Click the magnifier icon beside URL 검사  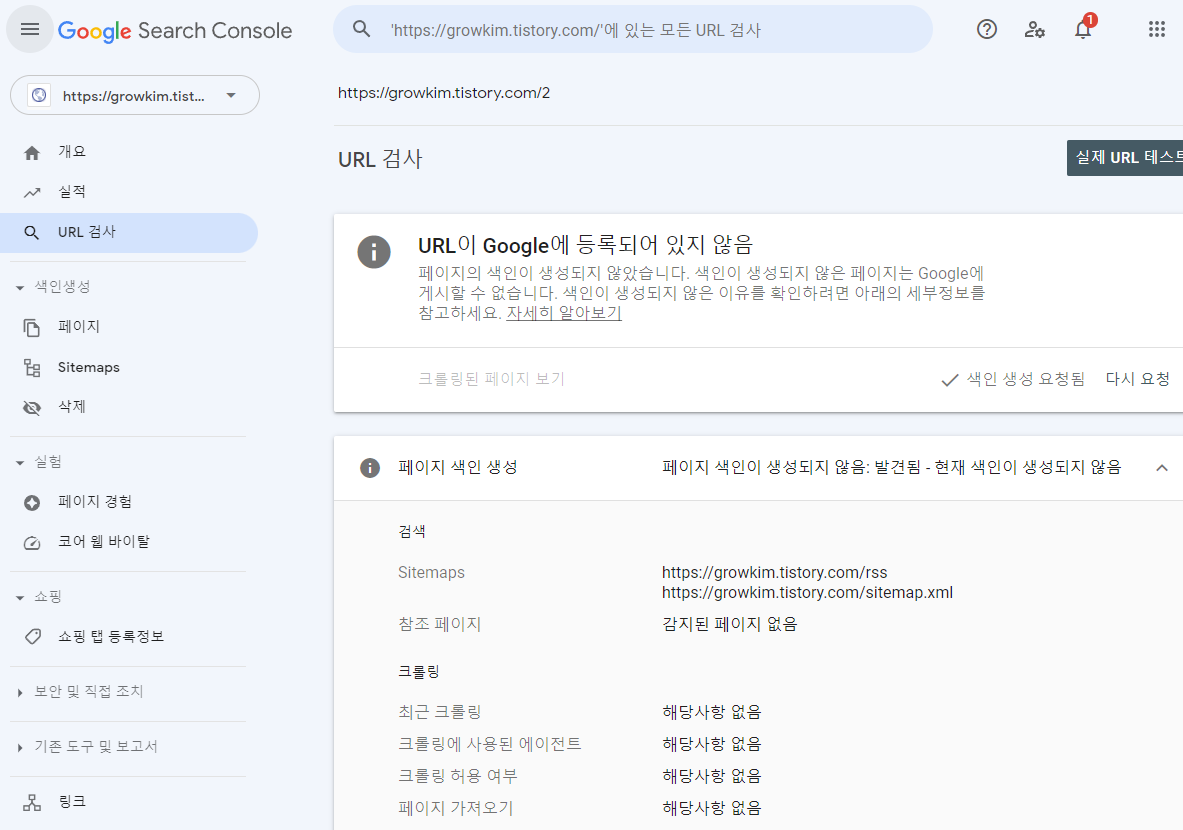32,232
